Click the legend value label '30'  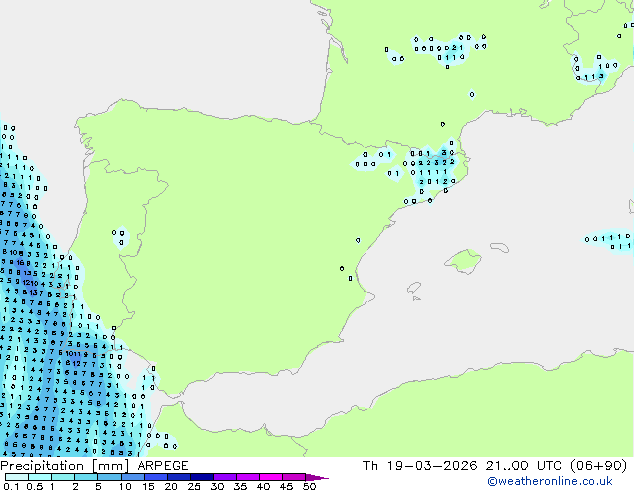tap(217, 486)
